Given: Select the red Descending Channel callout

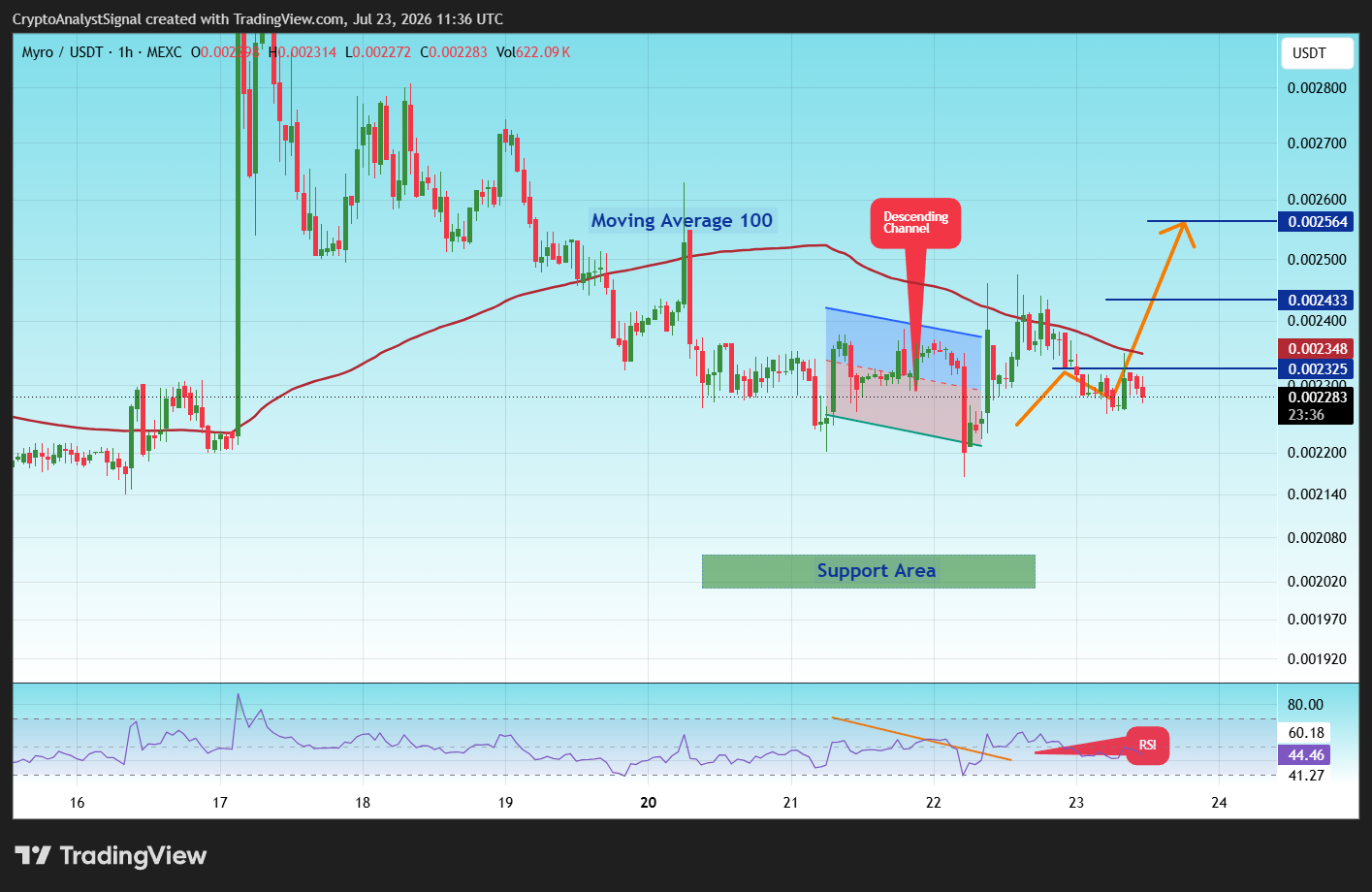Looking at the screenshot, I should (x=916, y=223).
